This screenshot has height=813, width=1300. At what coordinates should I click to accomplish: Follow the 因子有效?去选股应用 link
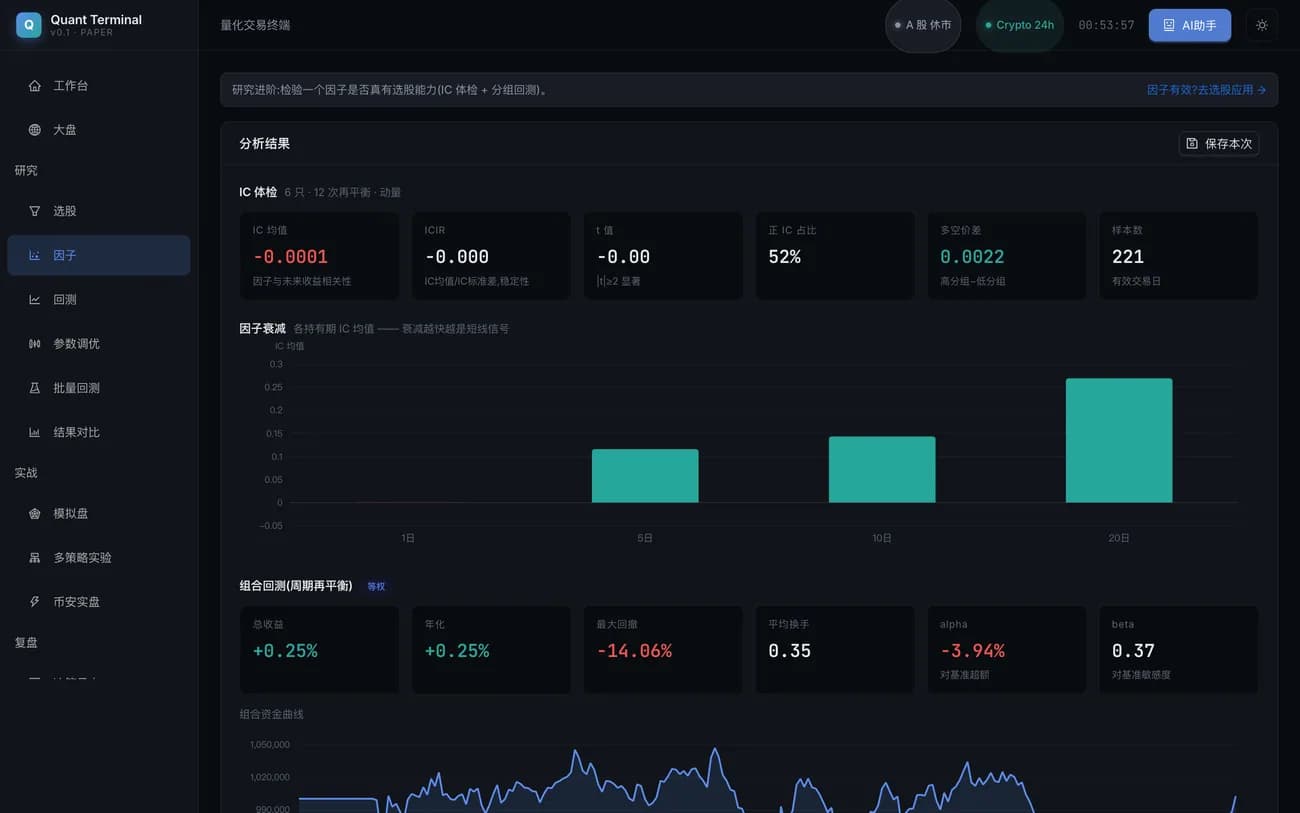click(1206, 89)
